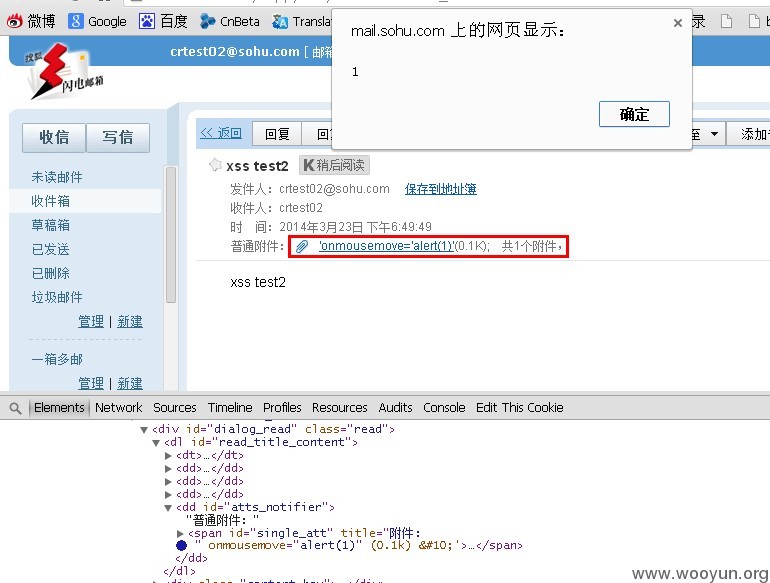Click 新建 link under 一箱多邮
Image resolution: width=770 pixels, height=583 pixels.
click(130, 383)
